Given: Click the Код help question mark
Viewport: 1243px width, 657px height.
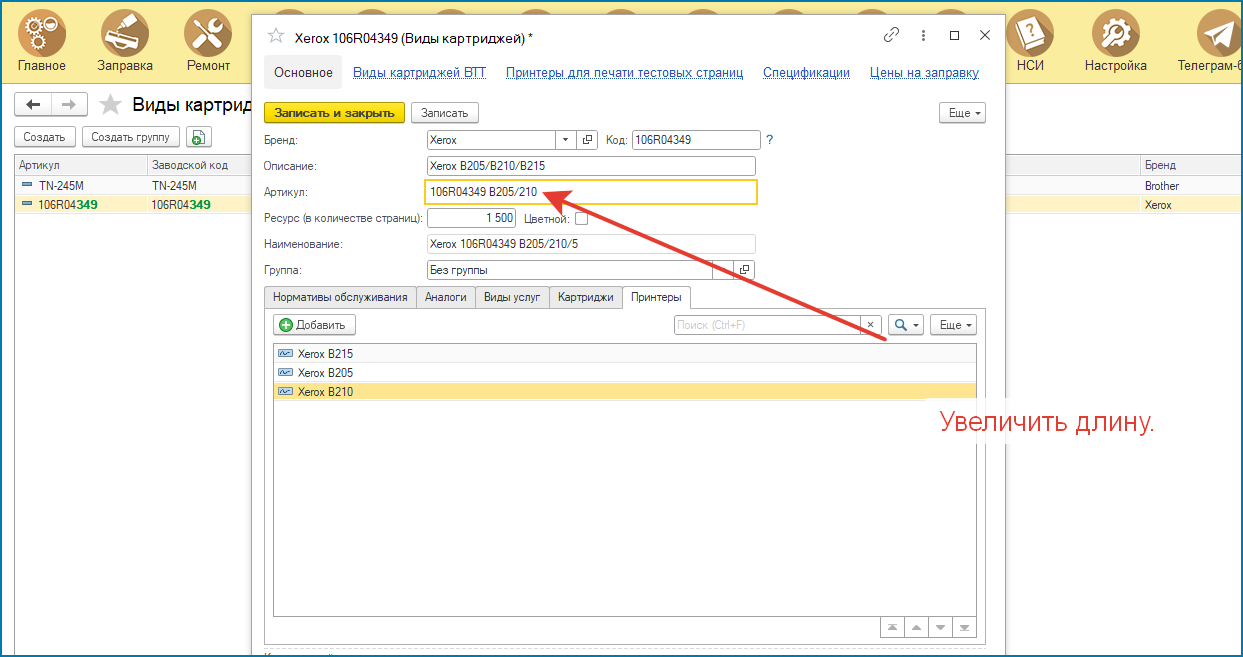Looking at the screenshot, I should [770, 140].
